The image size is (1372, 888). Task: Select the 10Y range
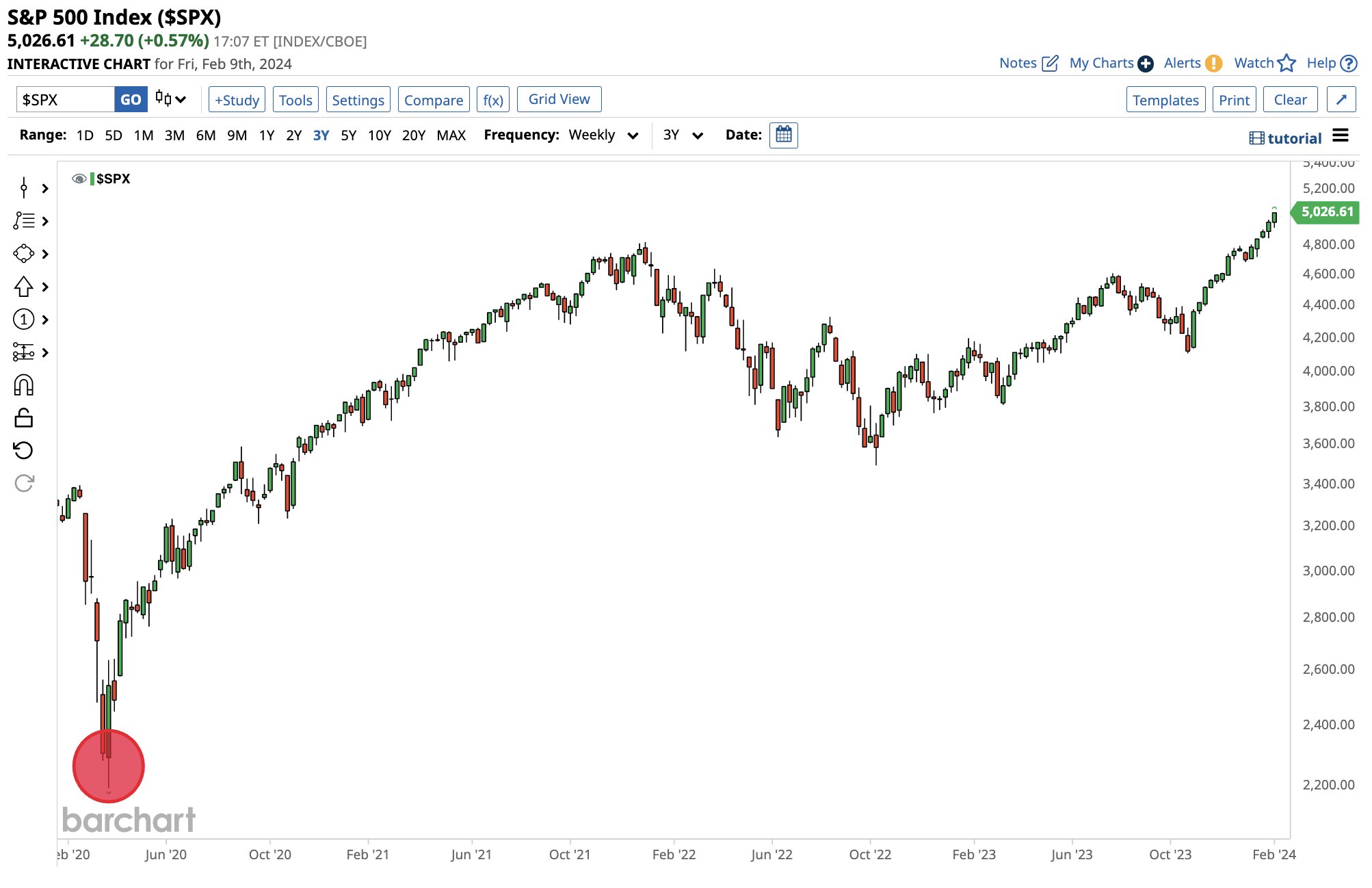pos(380,135)
